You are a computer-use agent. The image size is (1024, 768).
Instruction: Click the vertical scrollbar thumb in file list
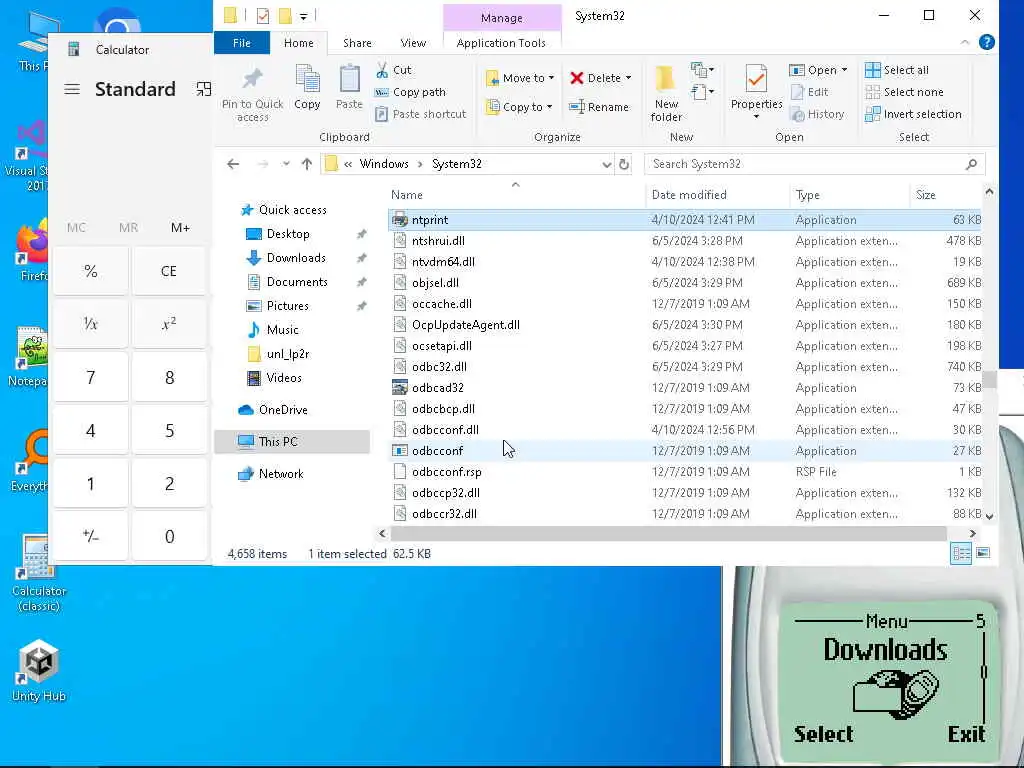coord(989,379)
